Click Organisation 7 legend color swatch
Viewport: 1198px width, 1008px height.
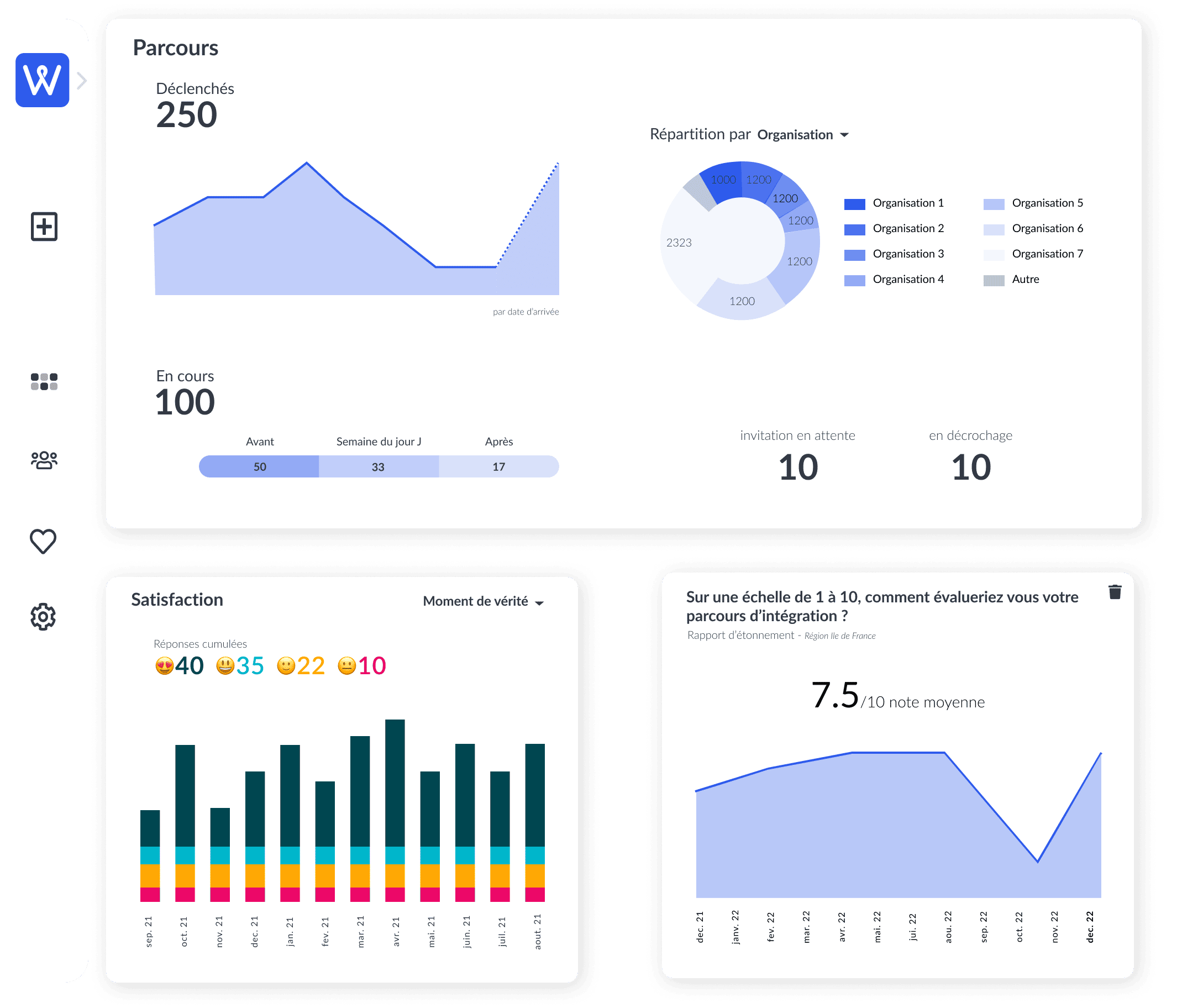click(x=995, y=255)
